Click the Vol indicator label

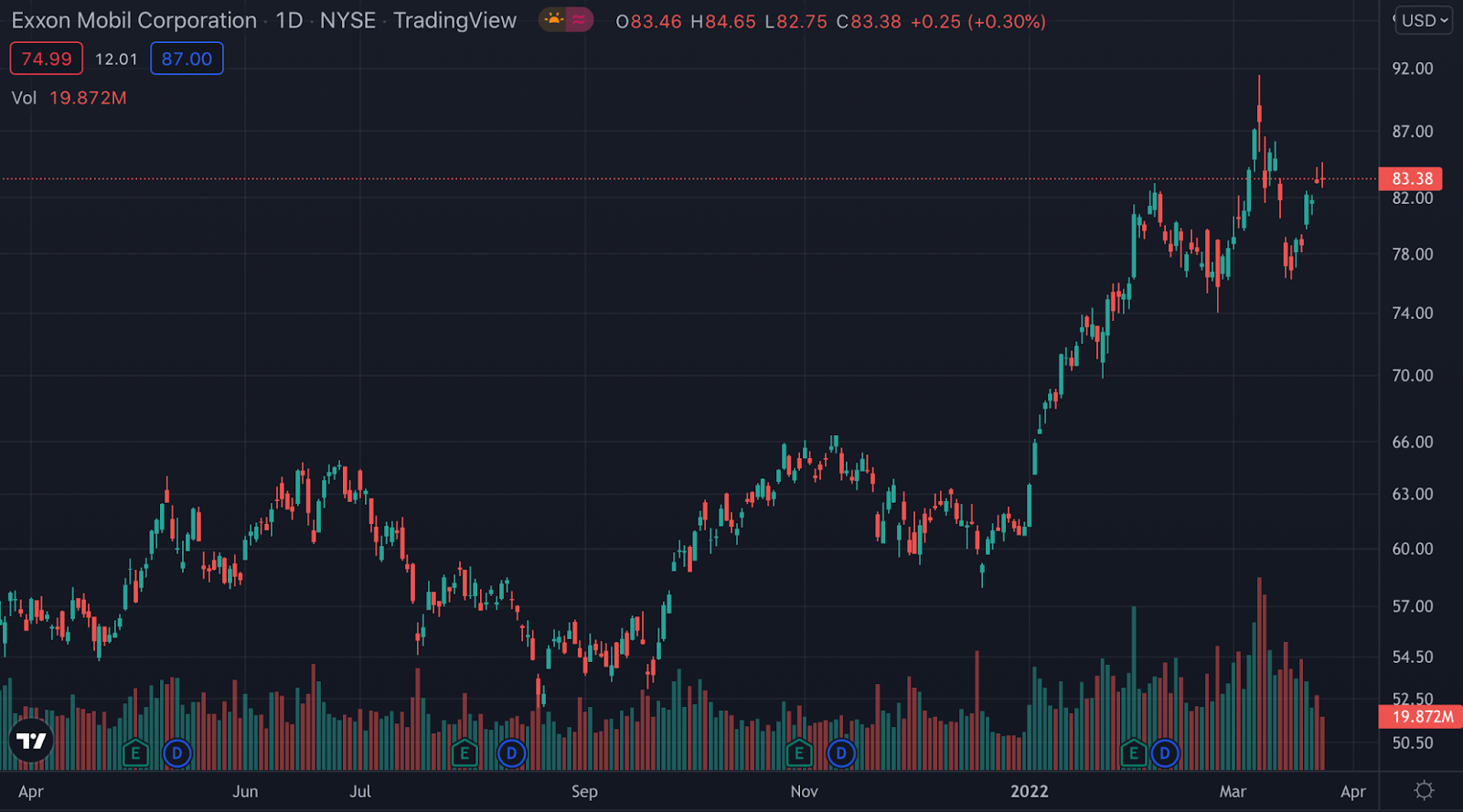pos(24,98)
